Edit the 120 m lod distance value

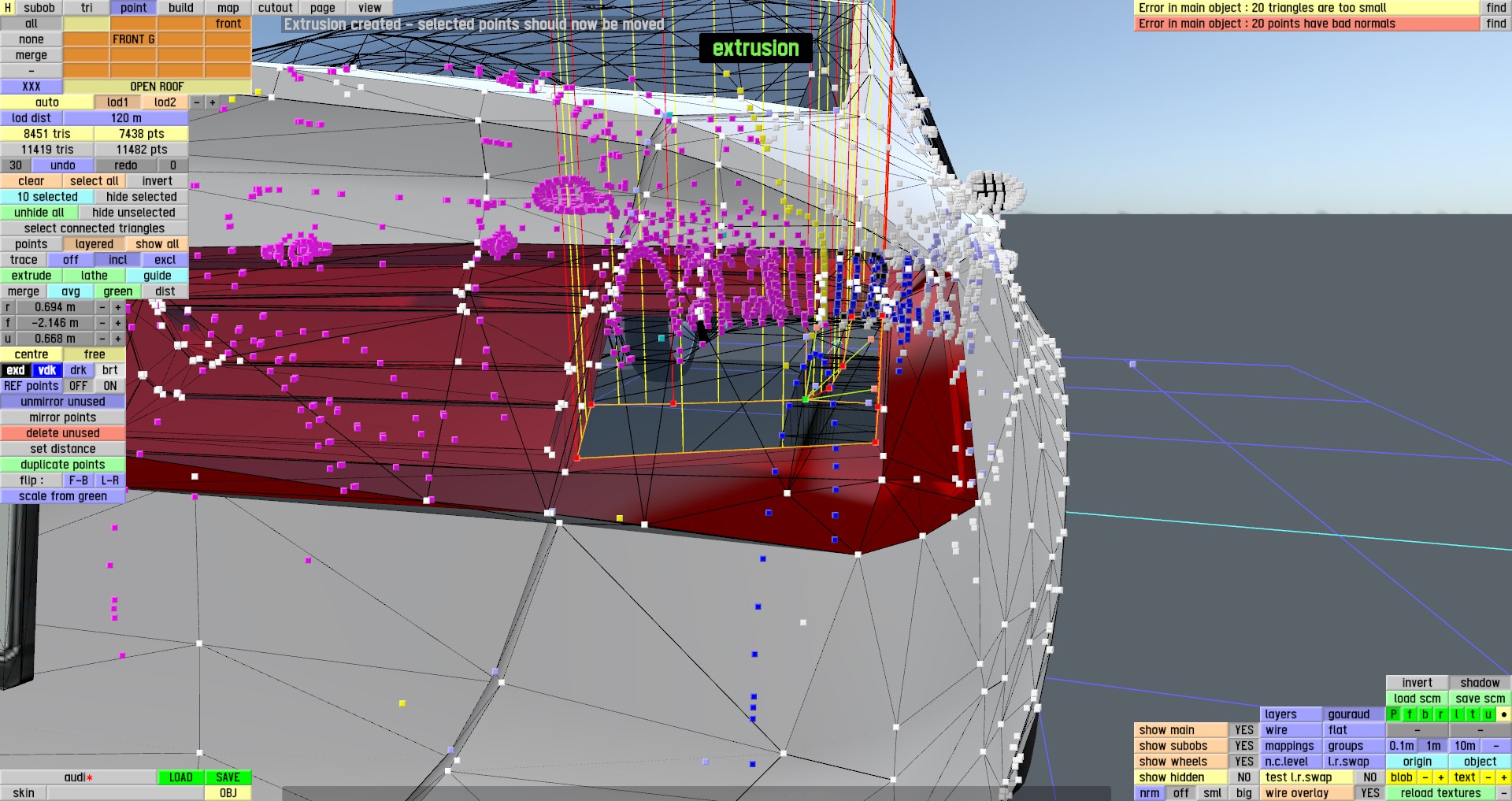126,118
